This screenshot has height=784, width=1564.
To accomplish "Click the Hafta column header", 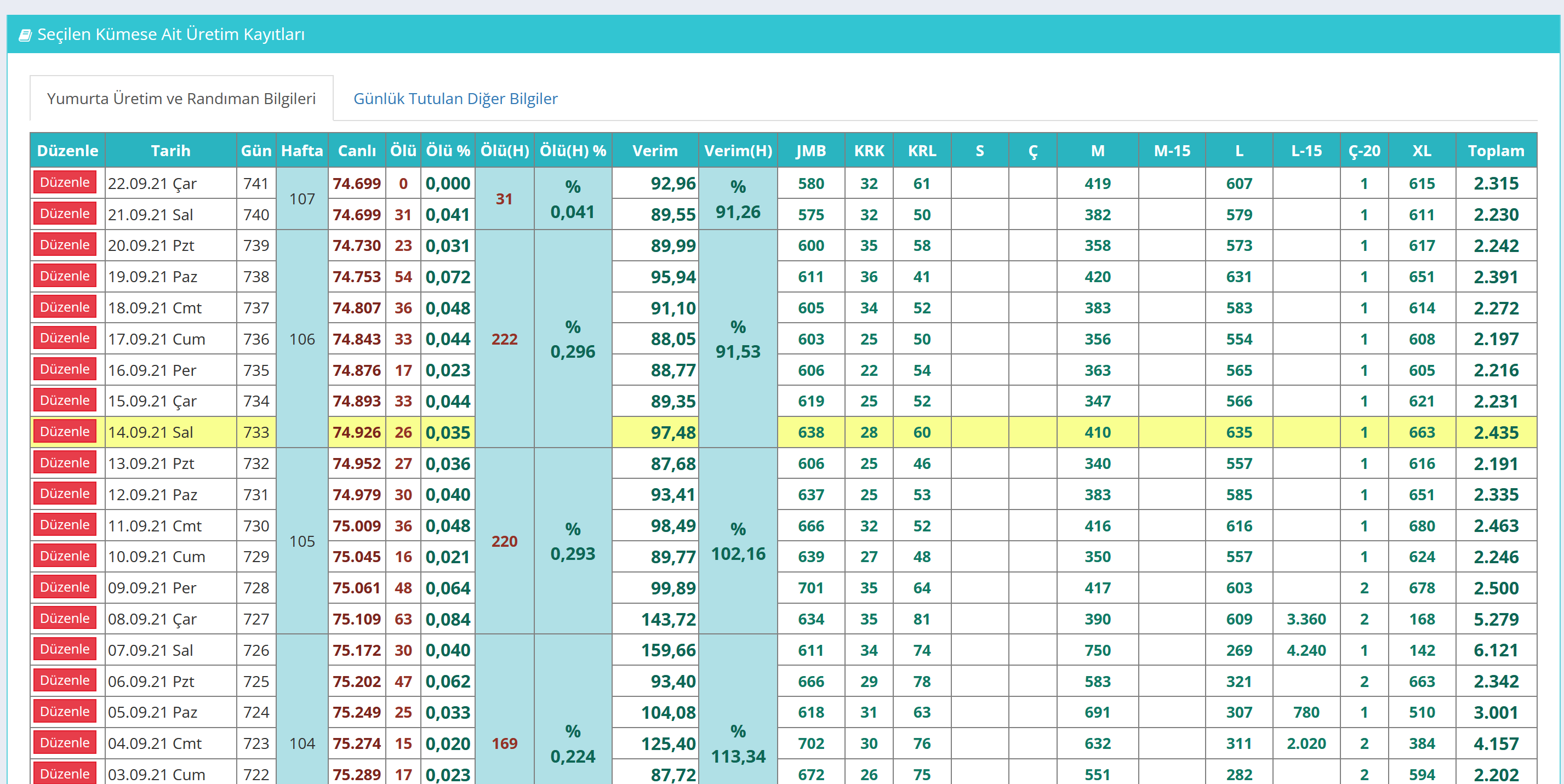I will [x=302, y=151].
